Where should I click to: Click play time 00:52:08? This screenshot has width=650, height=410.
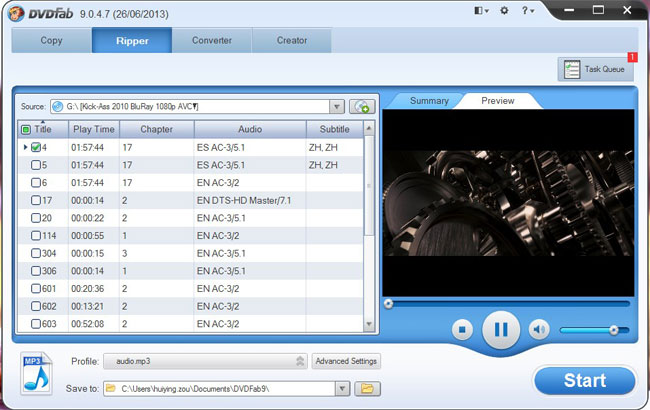click(x=87, y=323)
